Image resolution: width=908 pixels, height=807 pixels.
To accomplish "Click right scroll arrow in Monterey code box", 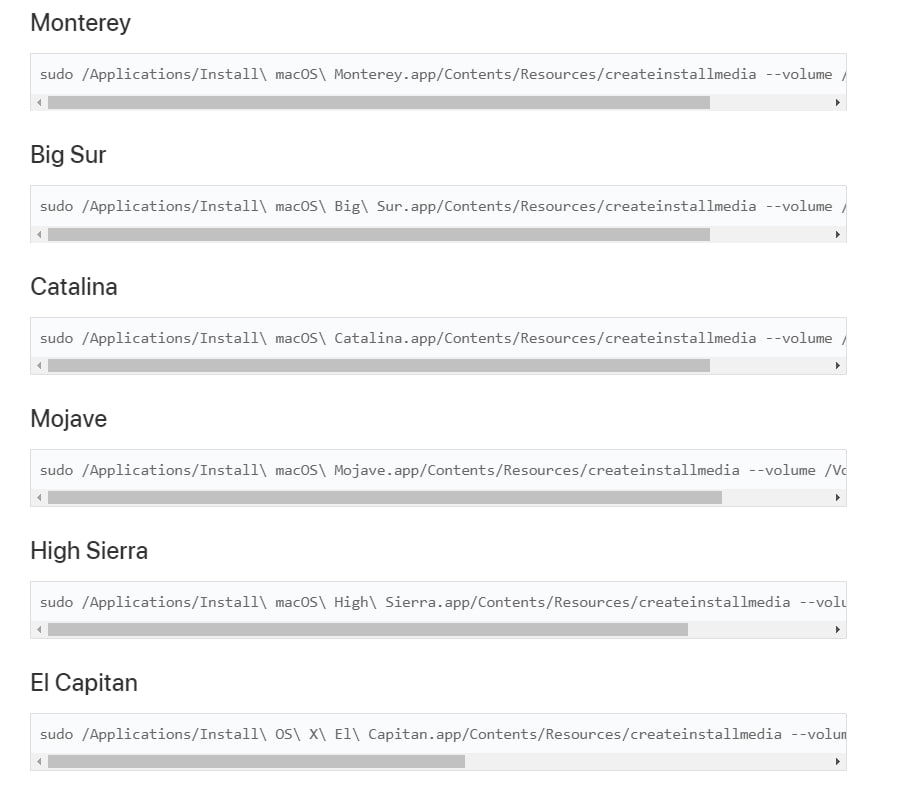I will coord(837,102).
